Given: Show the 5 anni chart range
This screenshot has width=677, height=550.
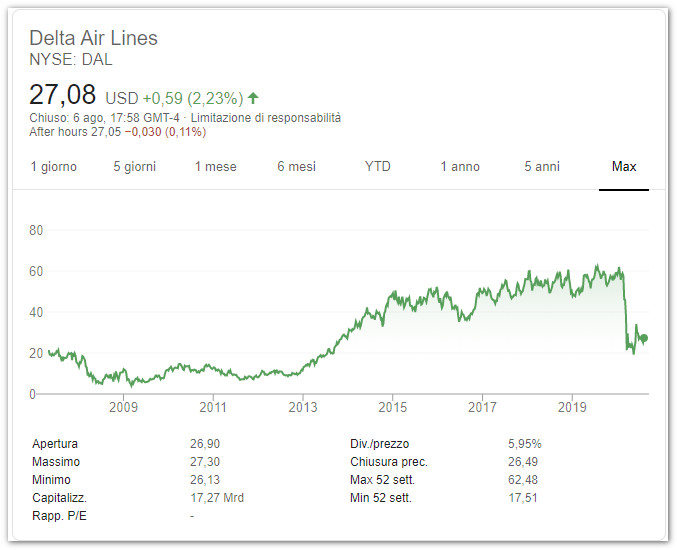Looking at the screenshot, I should [x=542, y=167].
